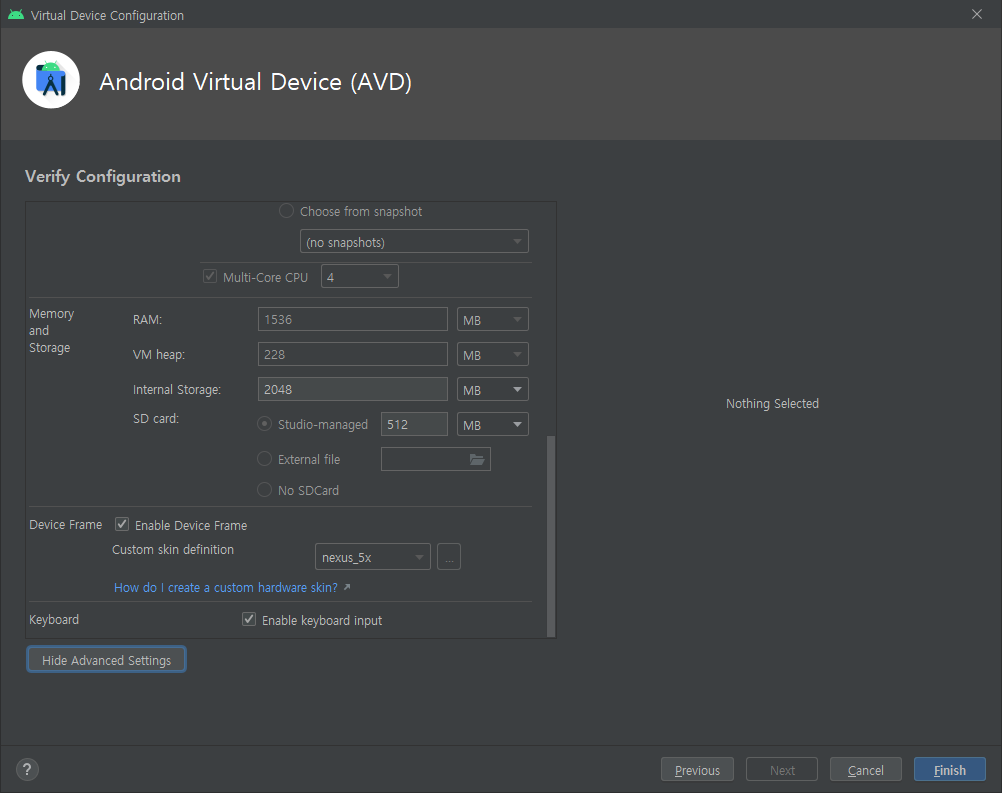Click the help question mark icon

pyautogui.click(x=27, y=769)
